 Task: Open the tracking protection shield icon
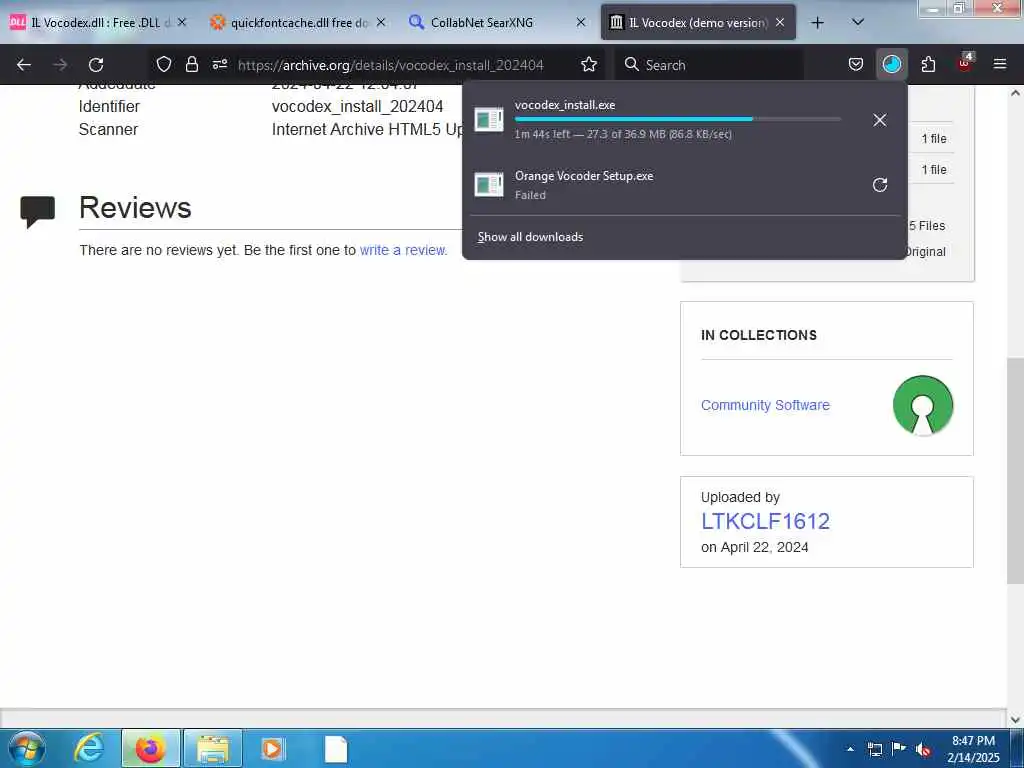tap(163, 64)
